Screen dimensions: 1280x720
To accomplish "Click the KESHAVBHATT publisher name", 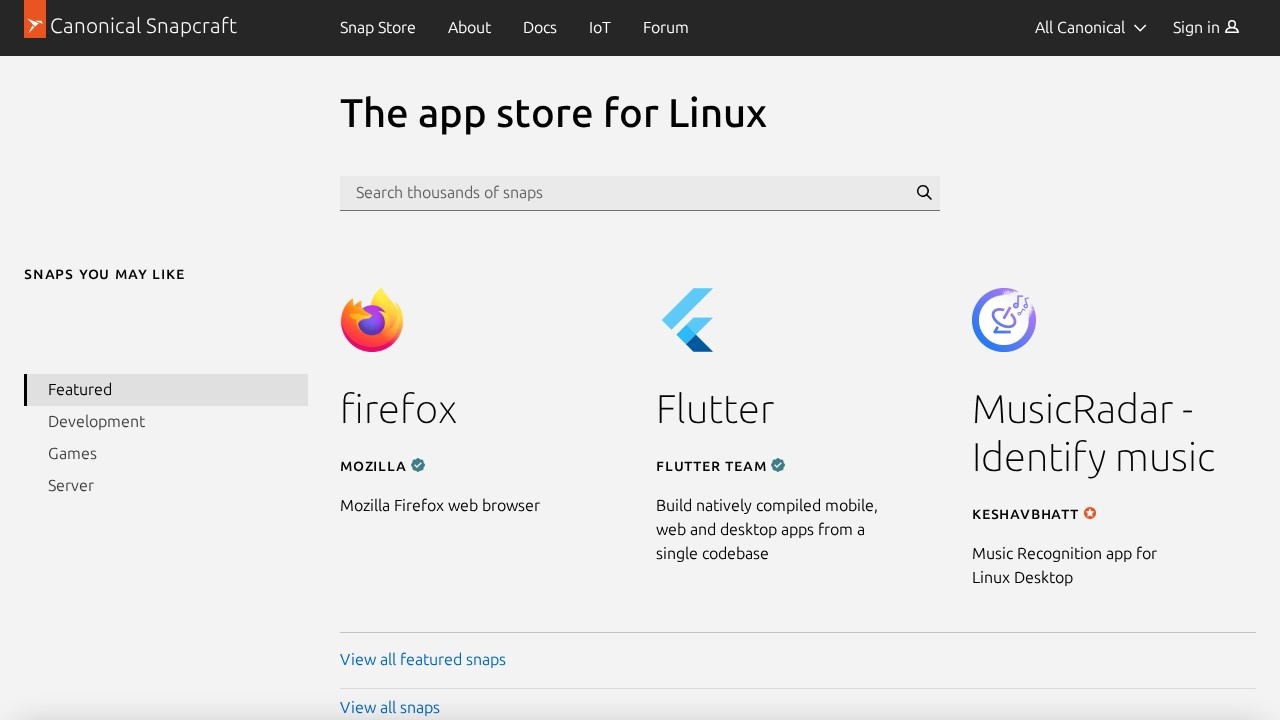I will coord(1025,514).
